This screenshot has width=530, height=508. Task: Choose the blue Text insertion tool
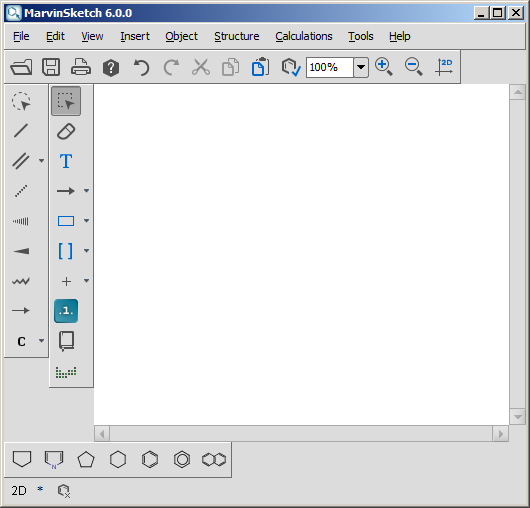pyautogui.click(x=66, y=161)
